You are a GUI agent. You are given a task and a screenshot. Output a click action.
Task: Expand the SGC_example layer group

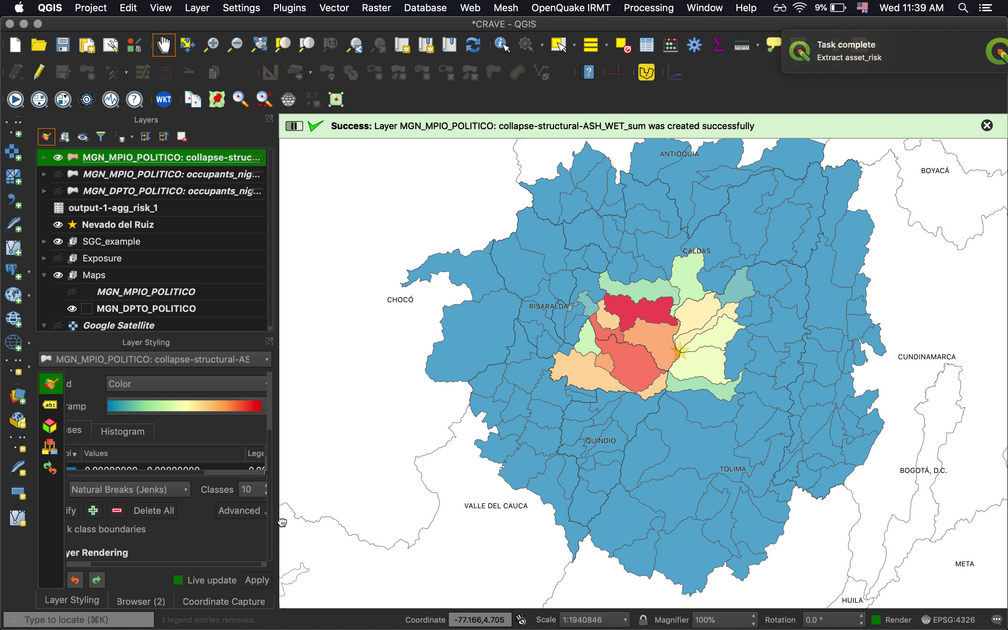tap(44, 242)
